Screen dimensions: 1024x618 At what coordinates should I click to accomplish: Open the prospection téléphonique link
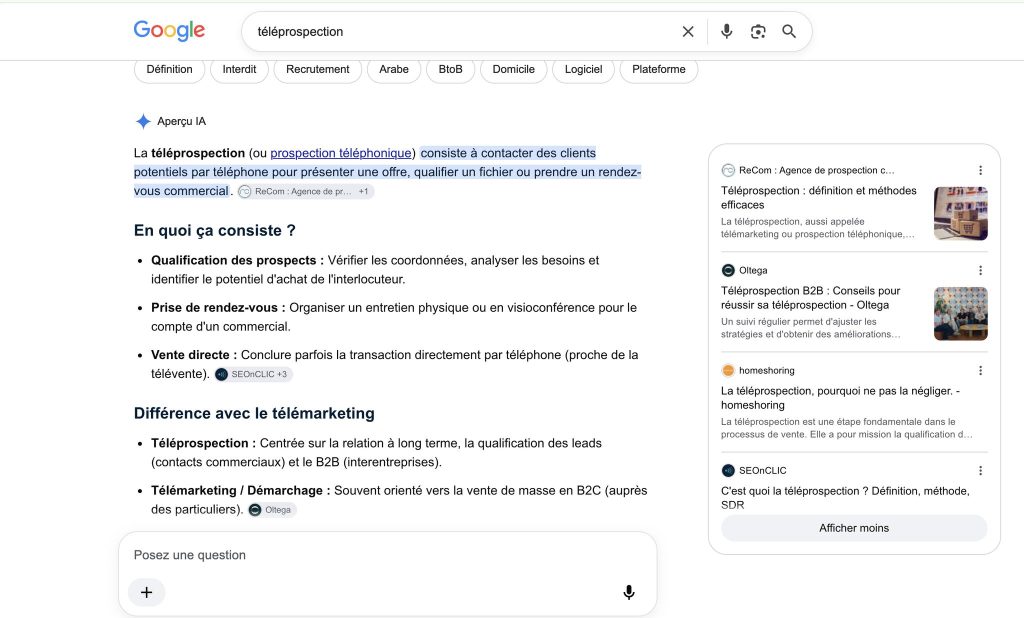pos(341,153)
